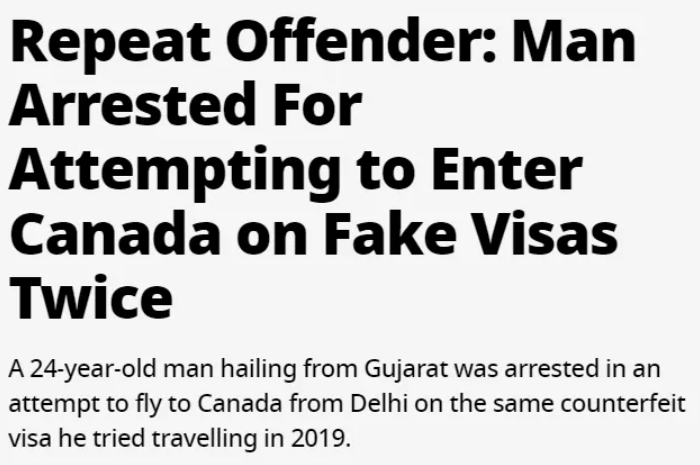Click the word "Man" in headline
Image resolution: width=700 pixels, height=465 pixels.
pos(574,42)
